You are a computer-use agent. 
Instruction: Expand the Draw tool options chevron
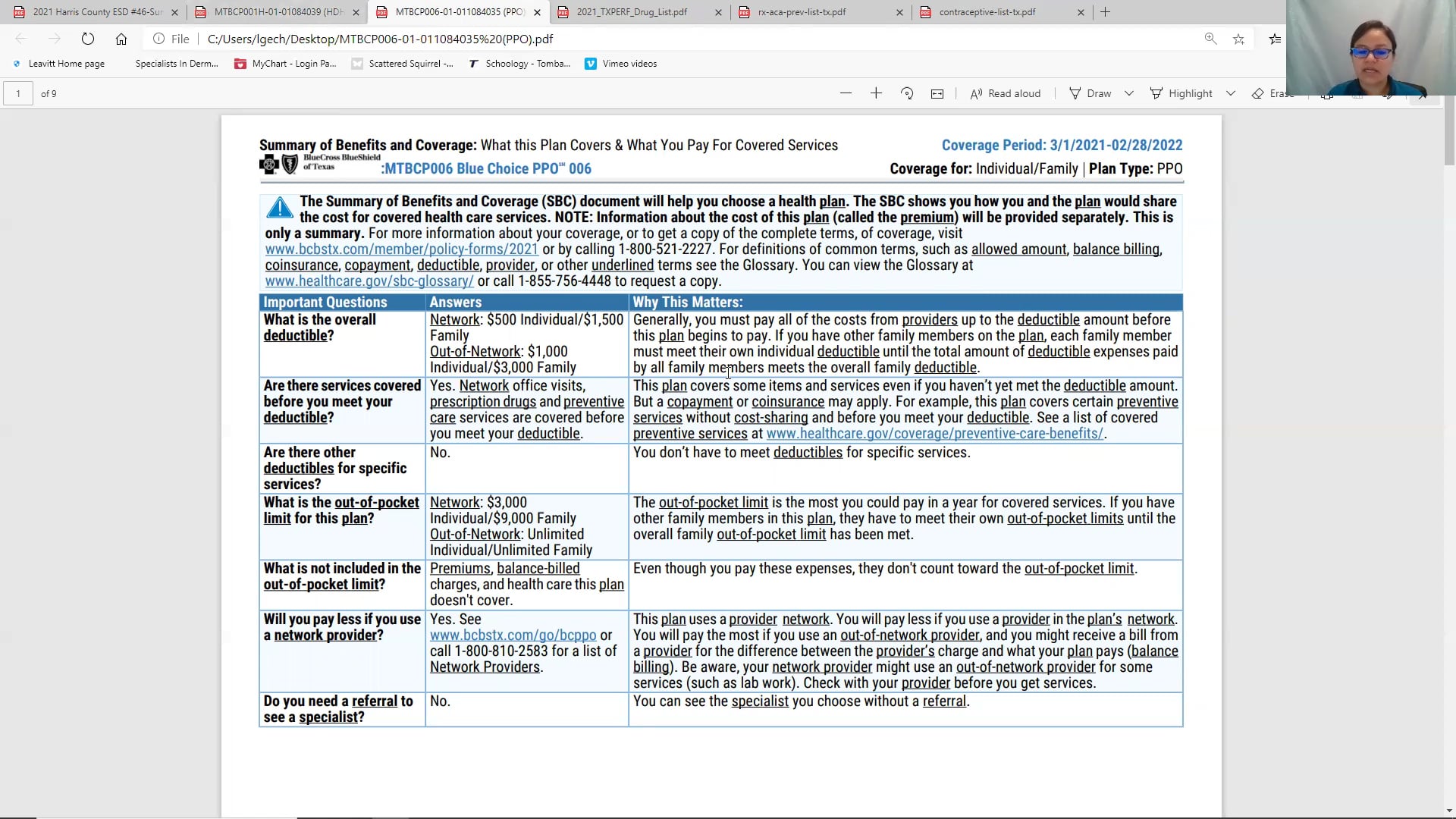[1129, 93]
